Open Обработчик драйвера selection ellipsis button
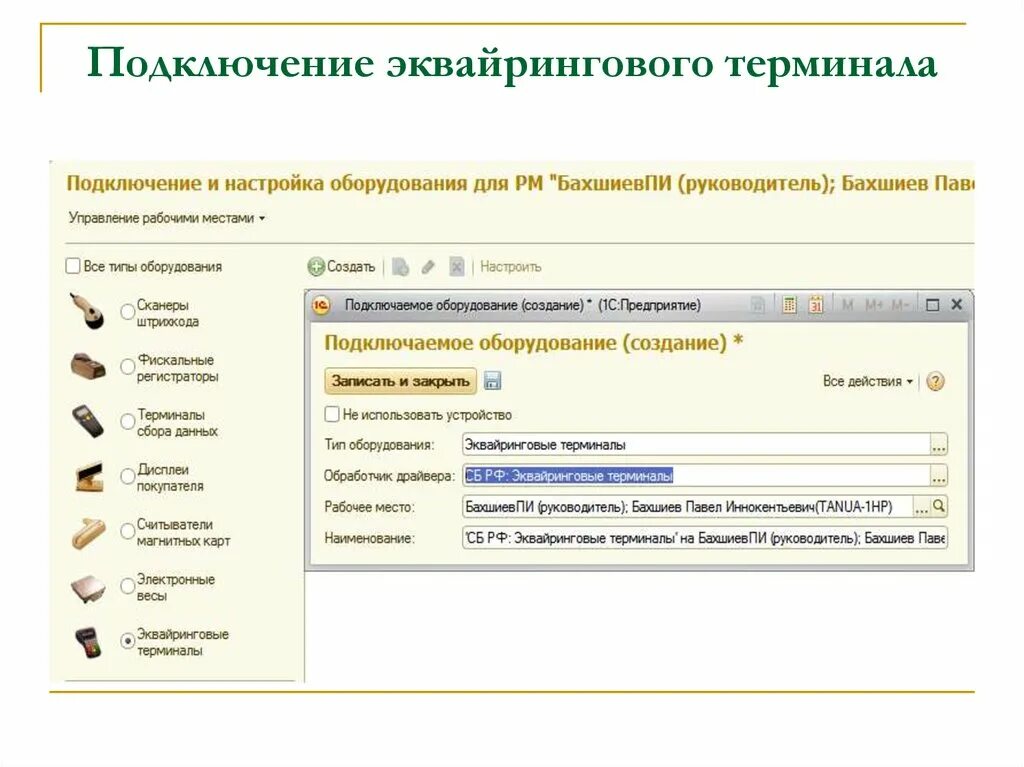 point(938,476)
